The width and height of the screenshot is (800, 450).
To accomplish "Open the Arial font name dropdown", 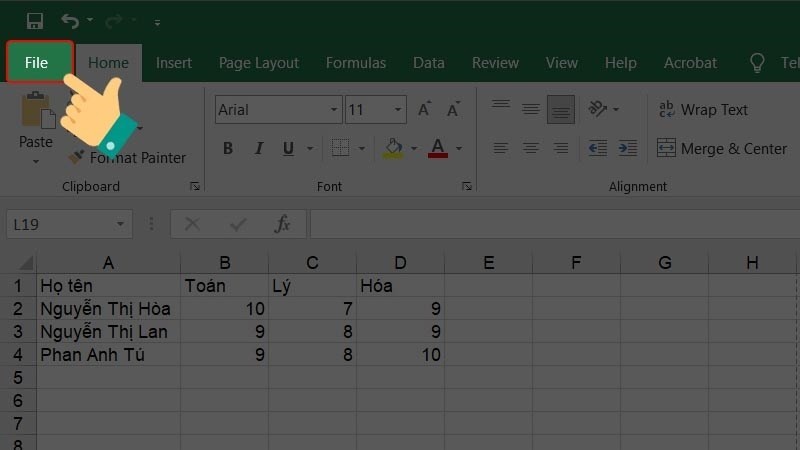I will [334, 109].
